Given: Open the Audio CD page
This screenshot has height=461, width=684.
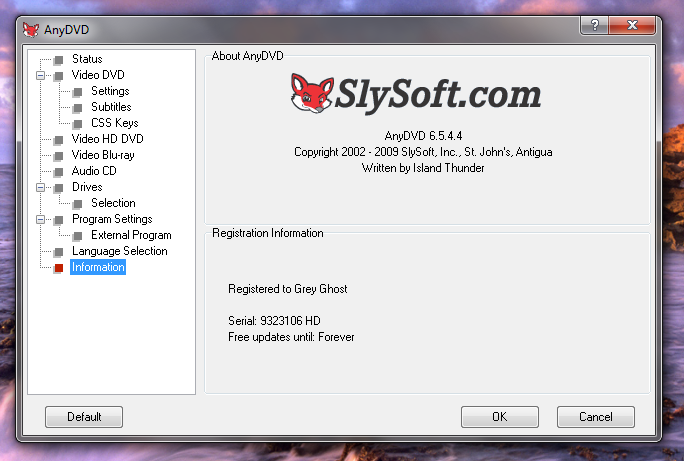Looking at the screenshot, I should (x=94, y=171).
